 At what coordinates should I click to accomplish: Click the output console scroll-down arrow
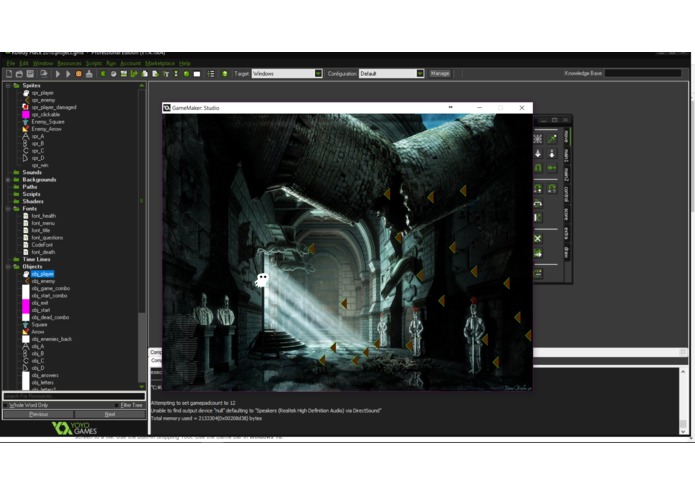tap(683, 431)
